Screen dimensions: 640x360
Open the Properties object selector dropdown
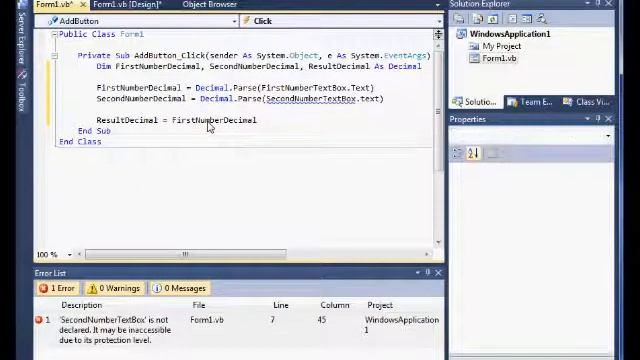[608, 136]
